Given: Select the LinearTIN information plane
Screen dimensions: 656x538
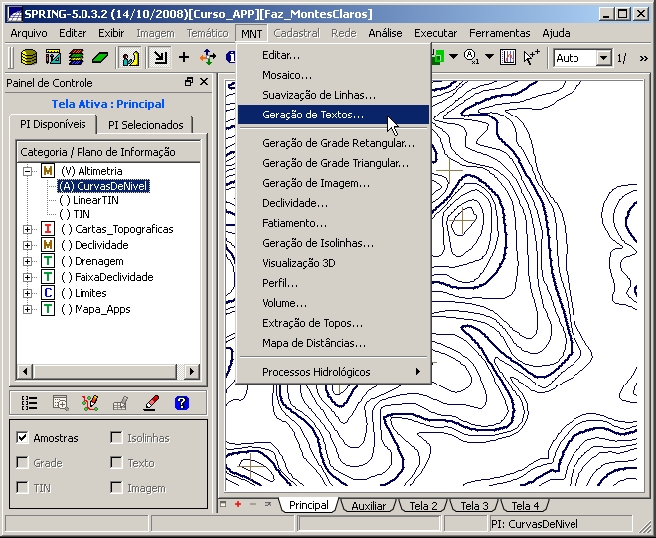Looking at the screenshot, I should [x=95, y=200].
